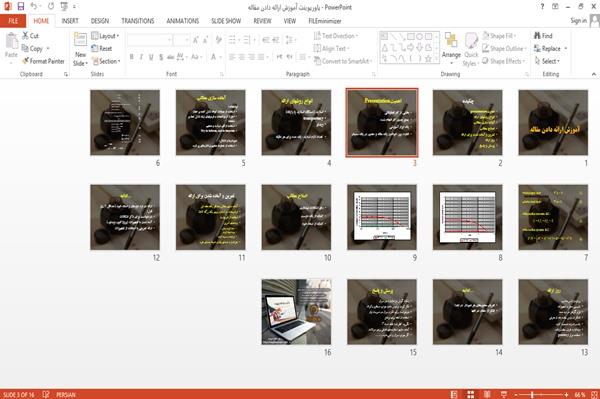The width and height of the screenshot is (600, 399).
Task: Click the Cut scissors icon
Action: click(25, 36)
